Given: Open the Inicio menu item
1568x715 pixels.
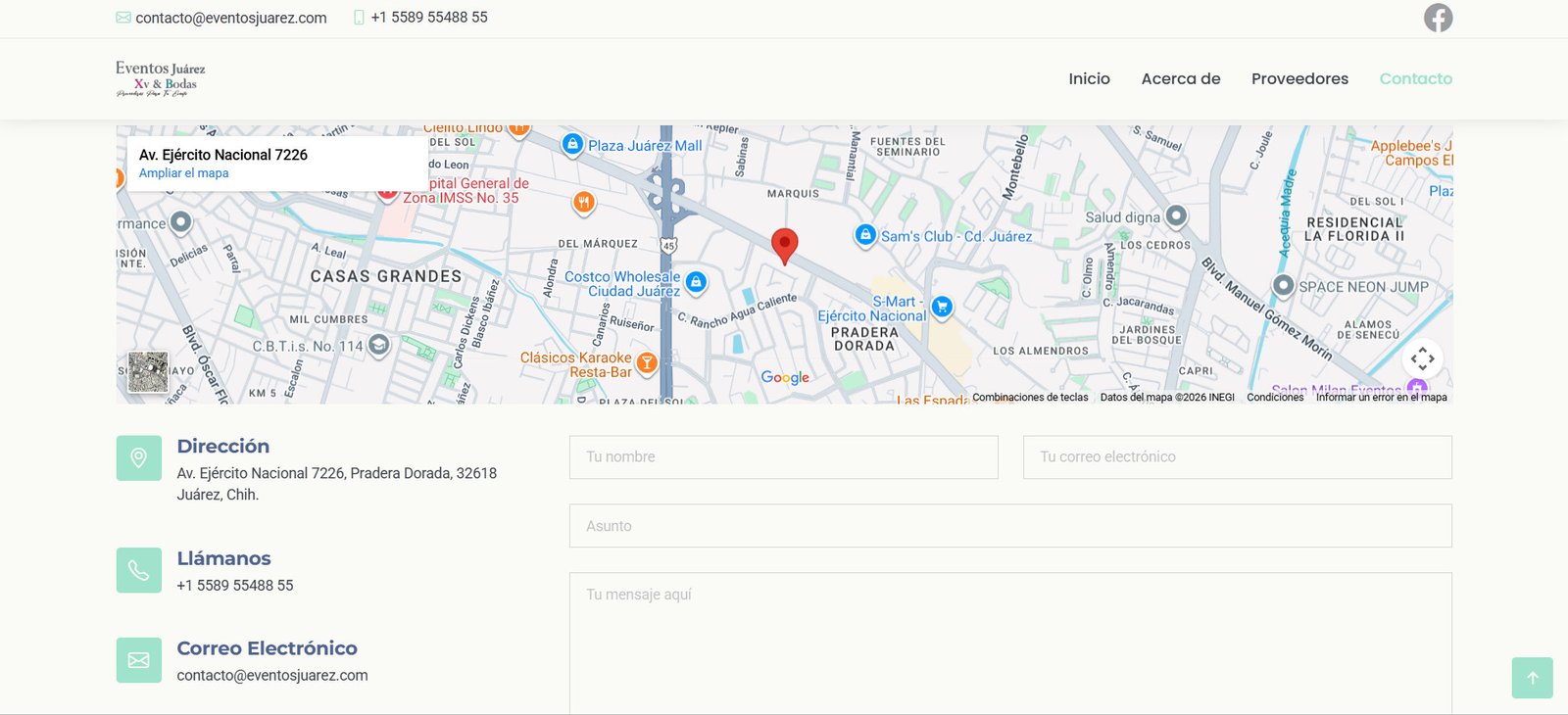Looking at the screenshot, I should point(1089,79).
